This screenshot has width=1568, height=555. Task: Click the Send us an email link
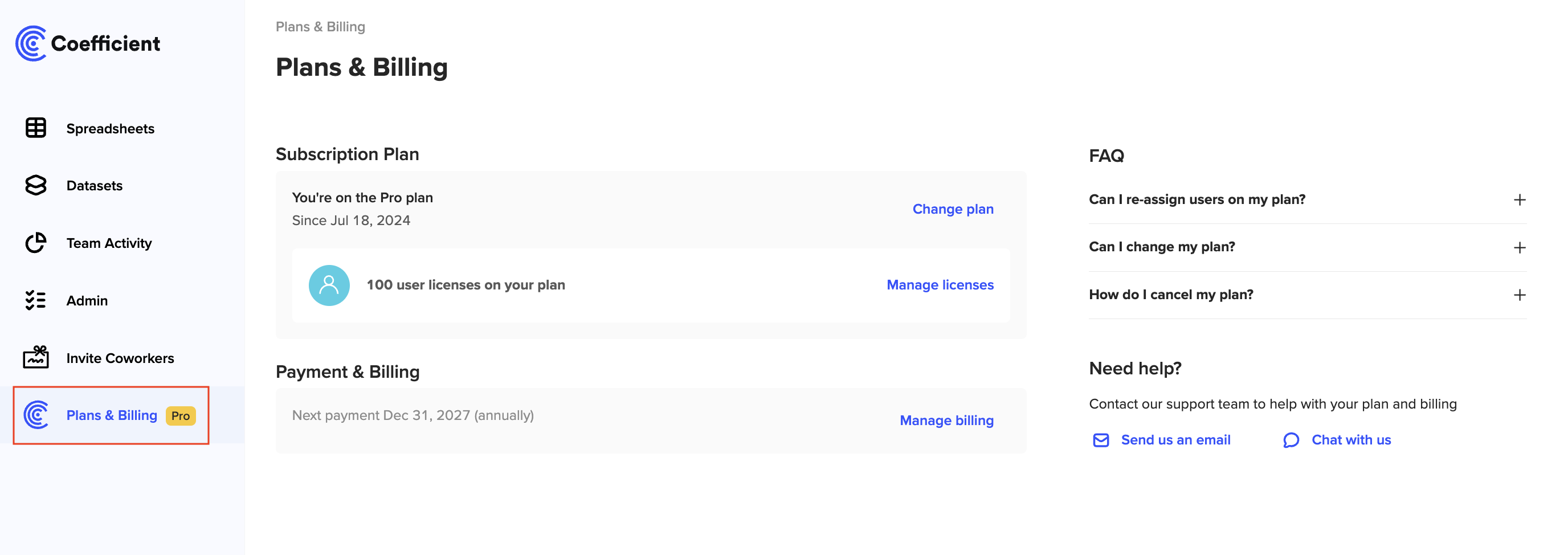click(x=1175, y=439)
